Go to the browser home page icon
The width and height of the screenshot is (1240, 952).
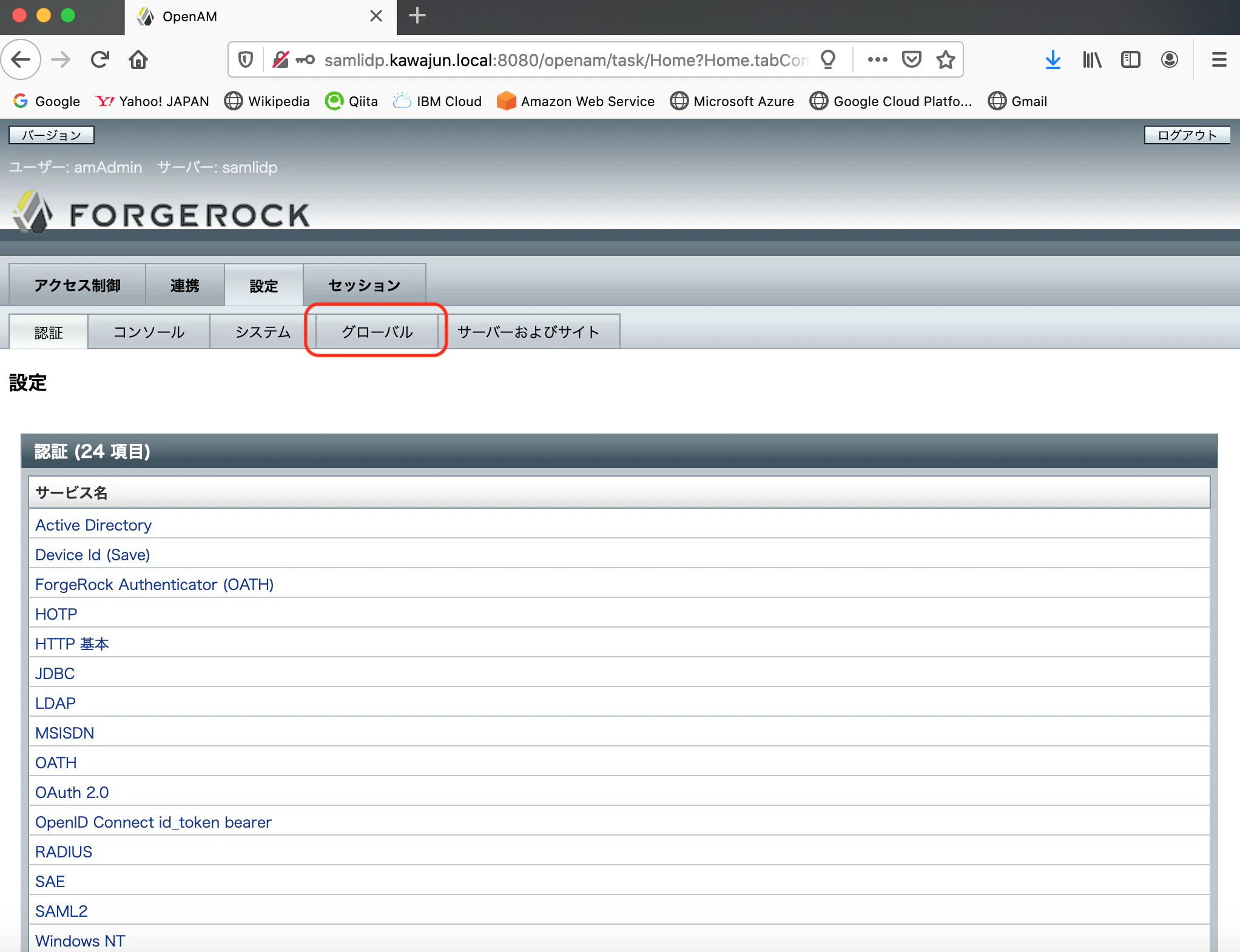138,59
